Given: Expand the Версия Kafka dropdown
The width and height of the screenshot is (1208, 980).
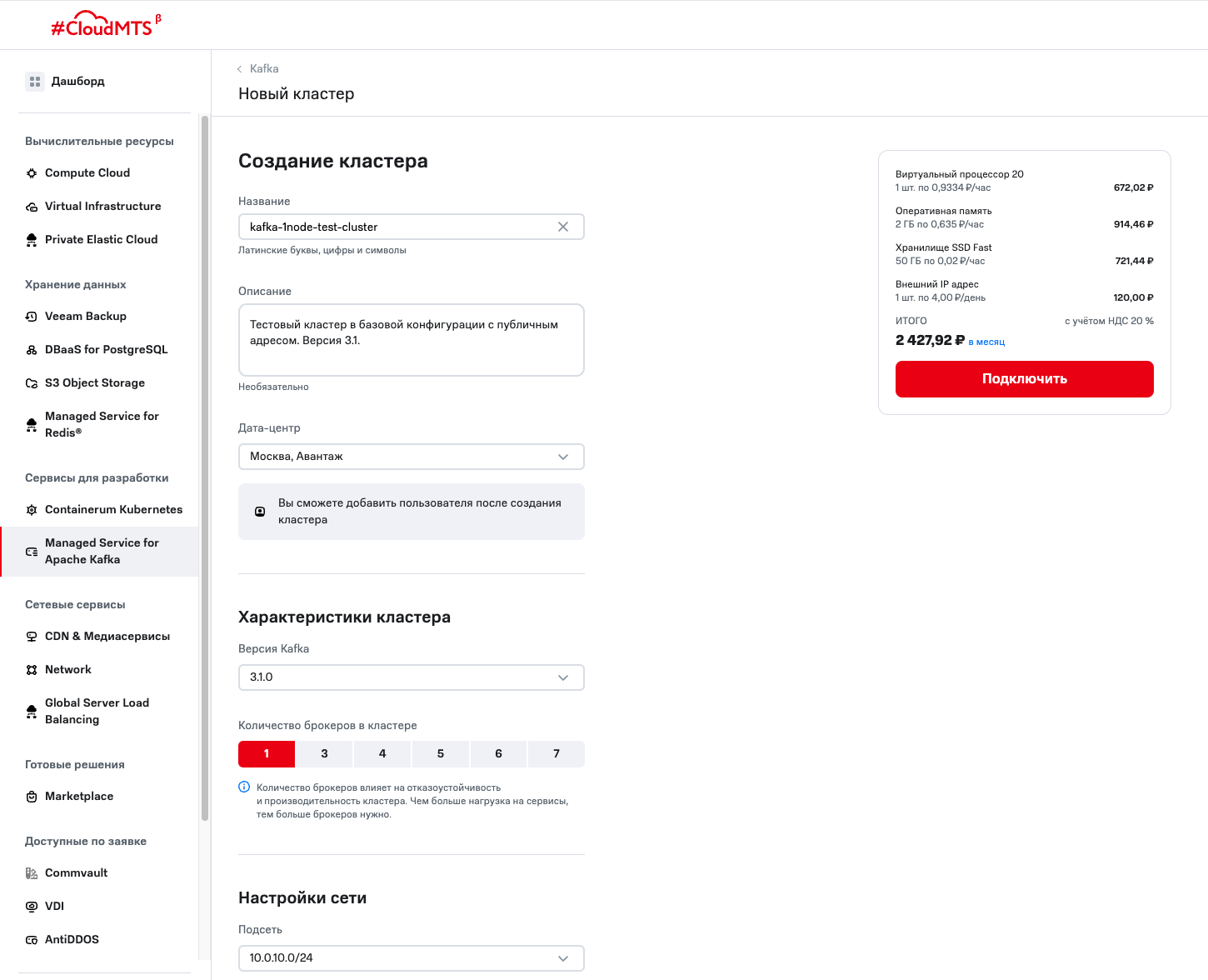Looking at the screenshot, I should [411, 677].
